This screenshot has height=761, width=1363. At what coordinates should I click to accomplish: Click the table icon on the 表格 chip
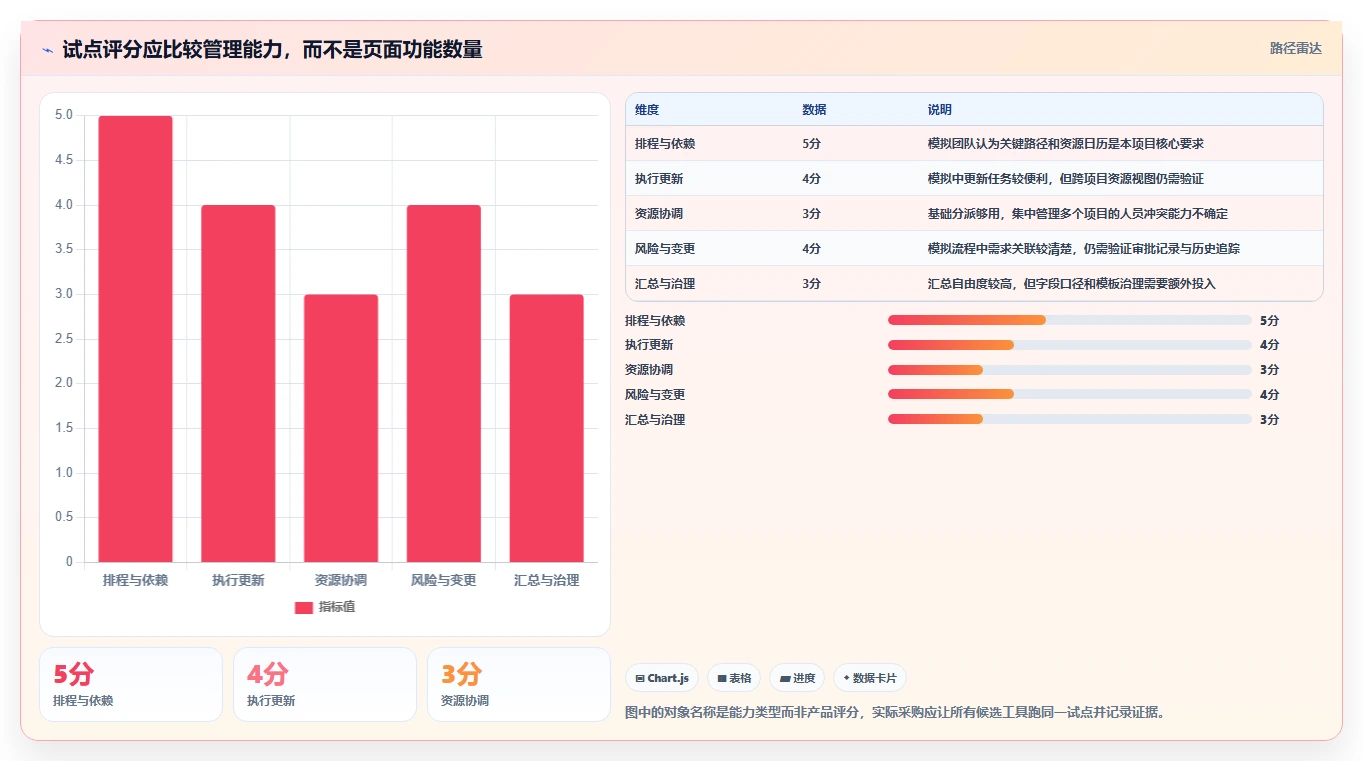click(722, 679)
